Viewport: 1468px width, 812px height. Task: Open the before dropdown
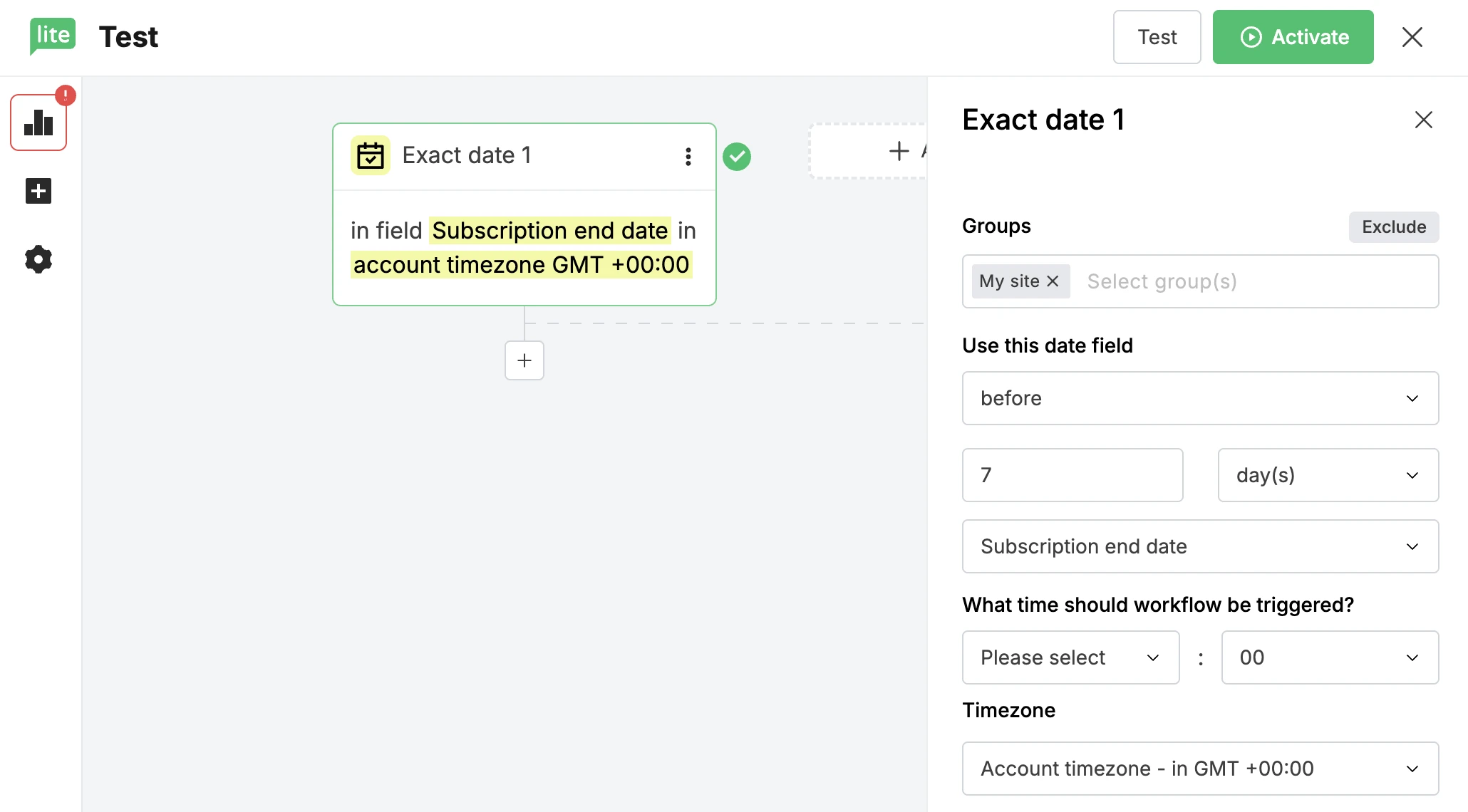(x=1201, y=398)
